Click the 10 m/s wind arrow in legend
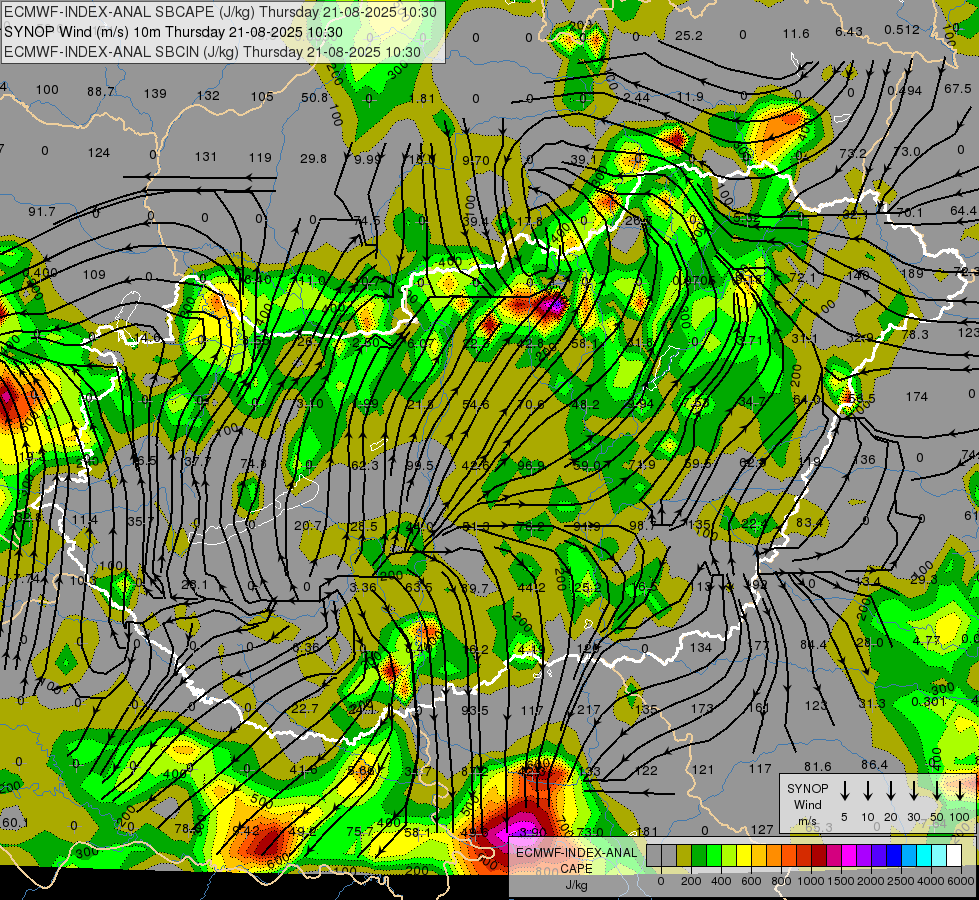The image size is (979, 900). [868, 790]
